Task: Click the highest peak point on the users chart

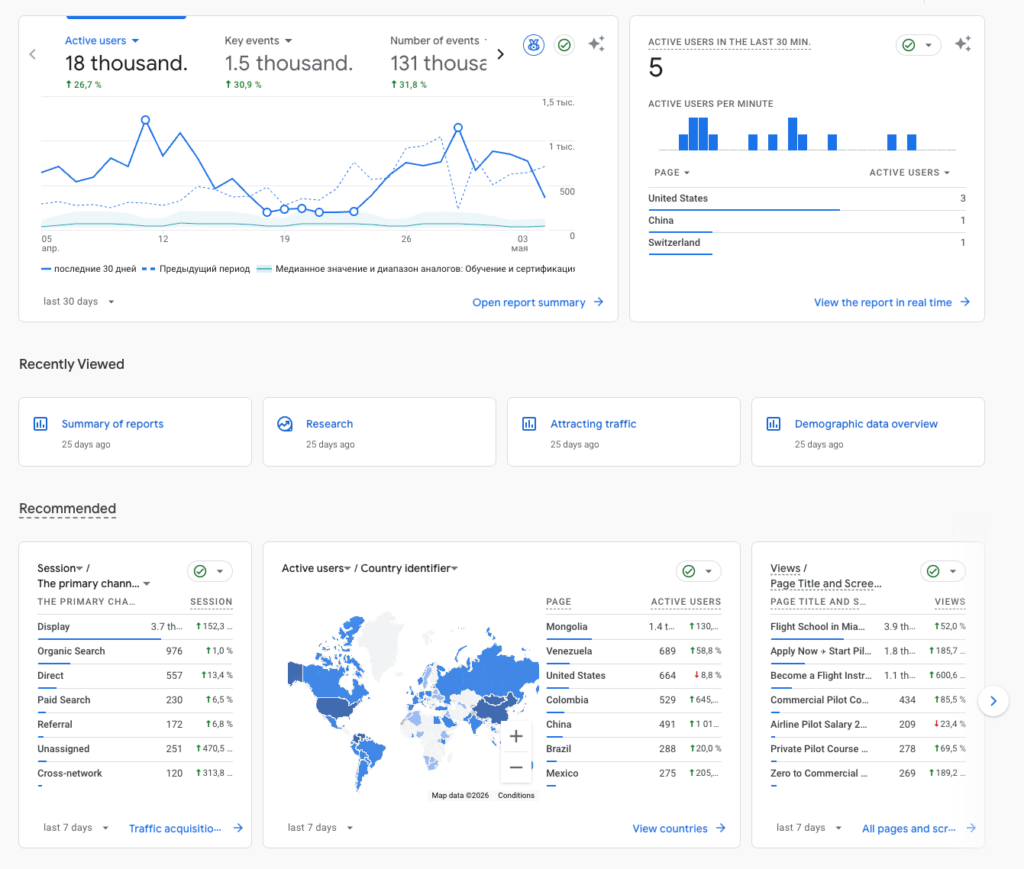Action: (146, 120)
